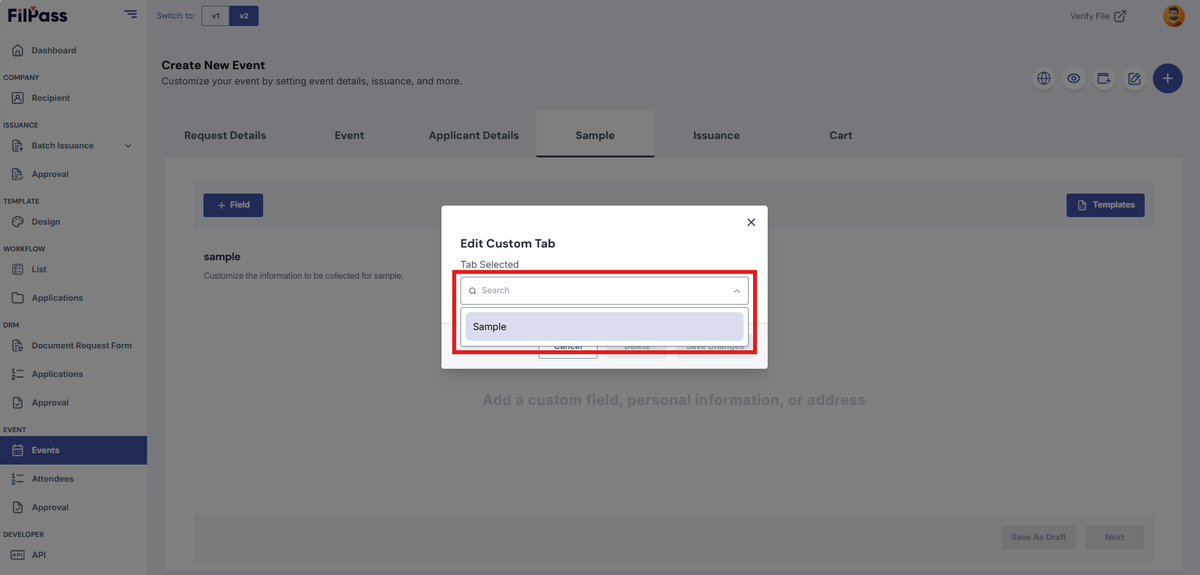Collapse the sidebar menu icon

pyautogui.click(x=131, y=14)
